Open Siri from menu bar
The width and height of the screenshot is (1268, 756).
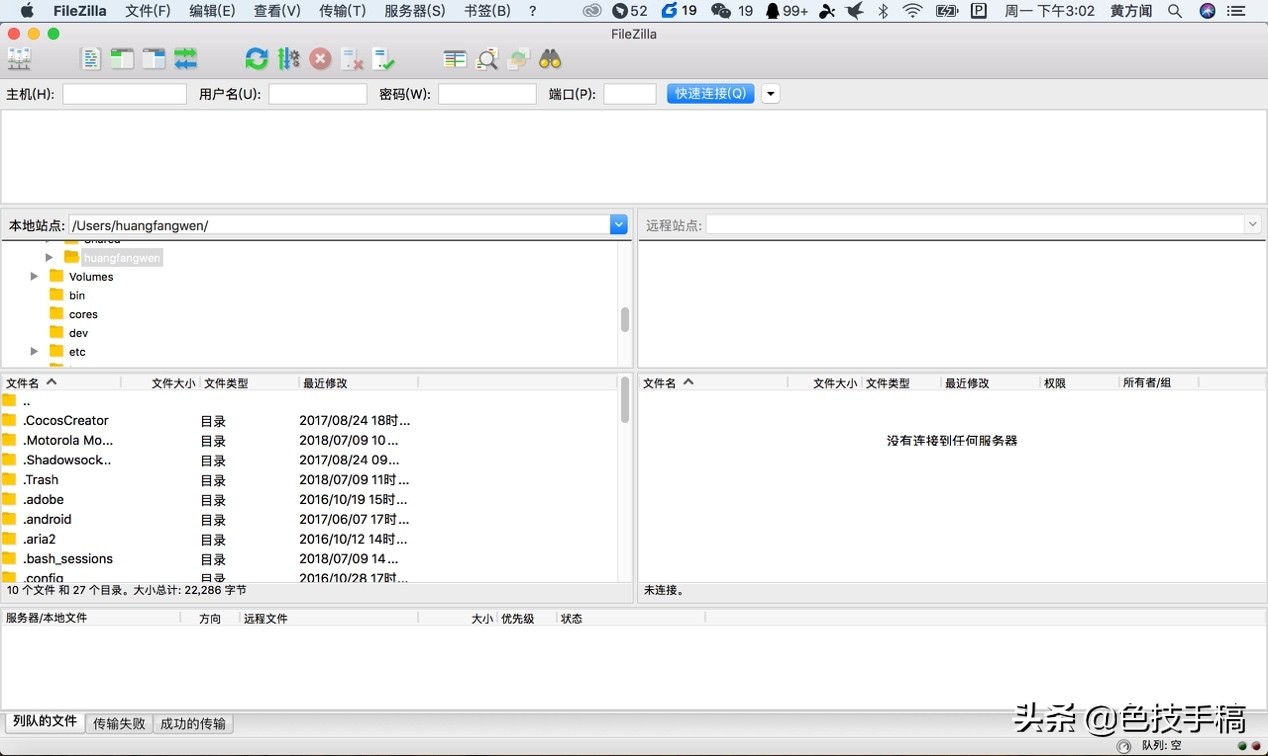point(1207,11)
